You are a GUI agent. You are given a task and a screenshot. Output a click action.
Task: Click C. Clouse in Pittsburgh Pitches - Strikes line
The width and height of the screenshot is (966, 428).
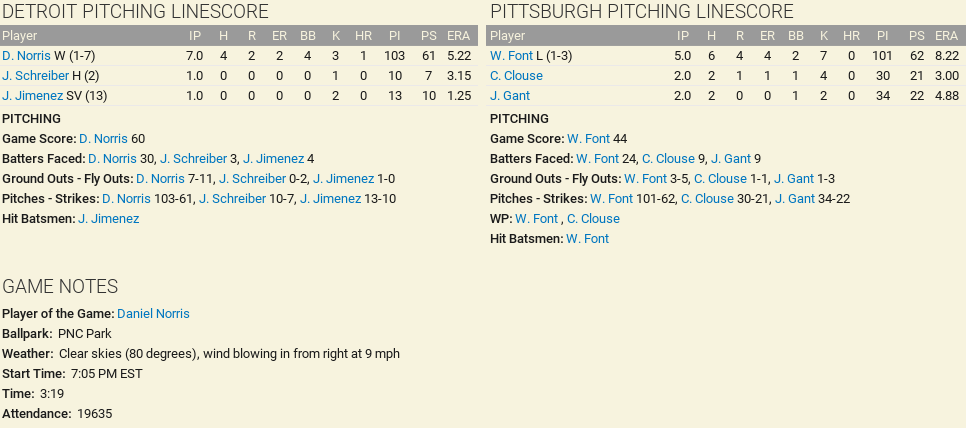(707, 198)
